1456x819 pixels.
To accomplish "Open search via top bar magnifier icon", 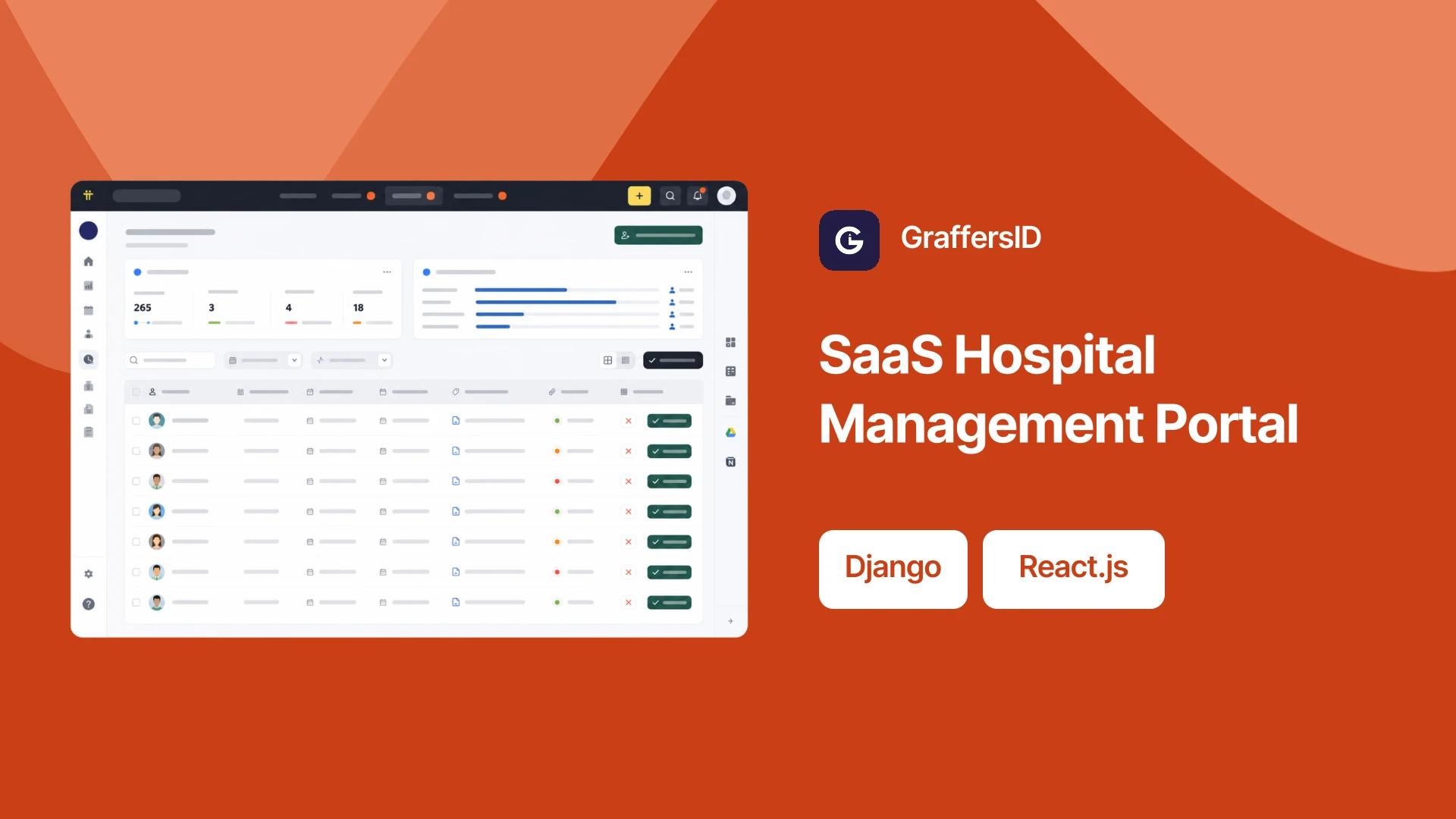I will pos(670,196).
